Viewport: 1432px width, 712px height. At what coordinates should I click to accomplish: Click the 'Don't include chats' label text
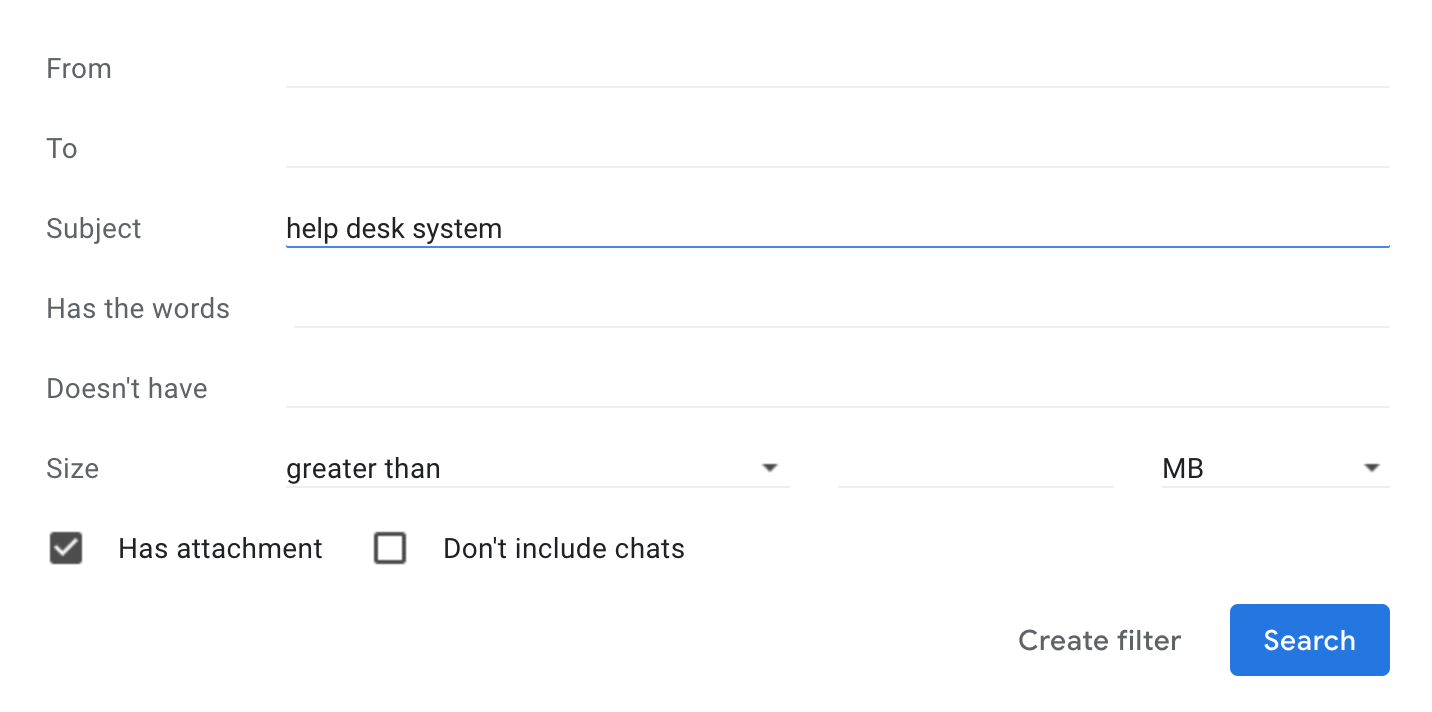point(564,549)
